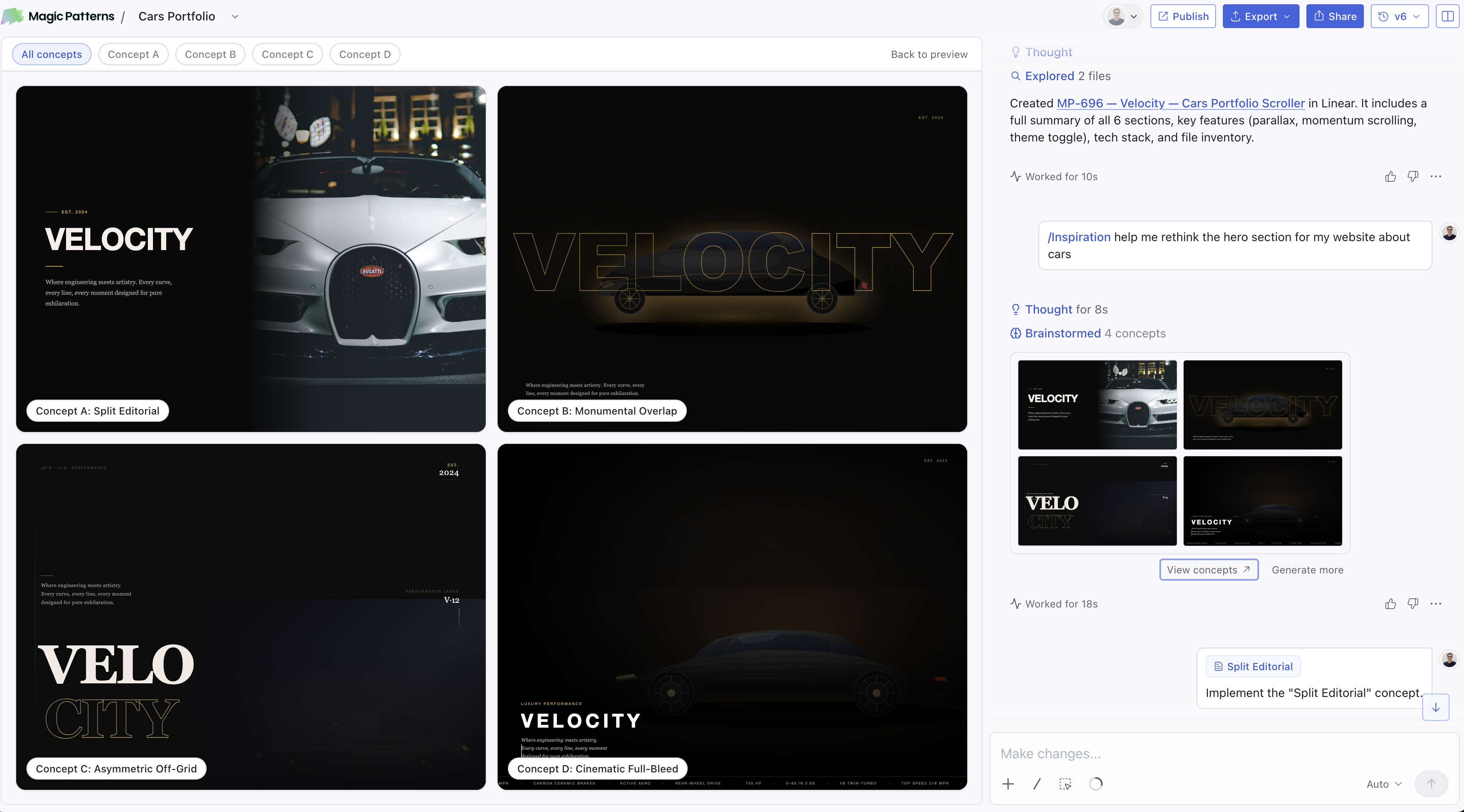Viewport: 1464px width, 812px height.
Task: Thumbs down the Worked for 18s response
Action: click(1412, 604)
